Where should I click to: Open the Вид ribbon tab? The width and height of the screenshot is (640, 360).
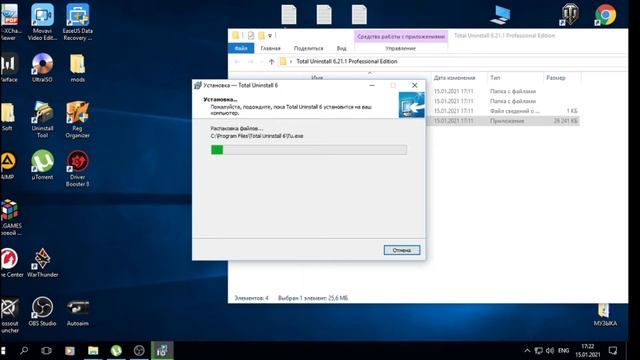(342, 48)
